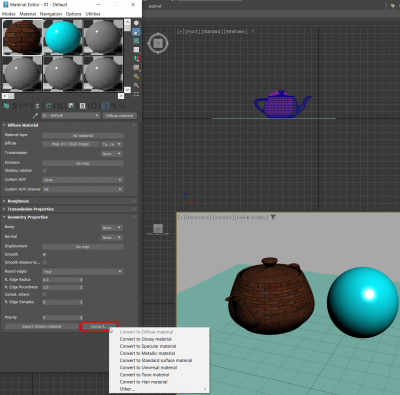Toggle the checkered Background preview icon
The width and height of the screenshot is (400, 395).
[x=136, y=41]
